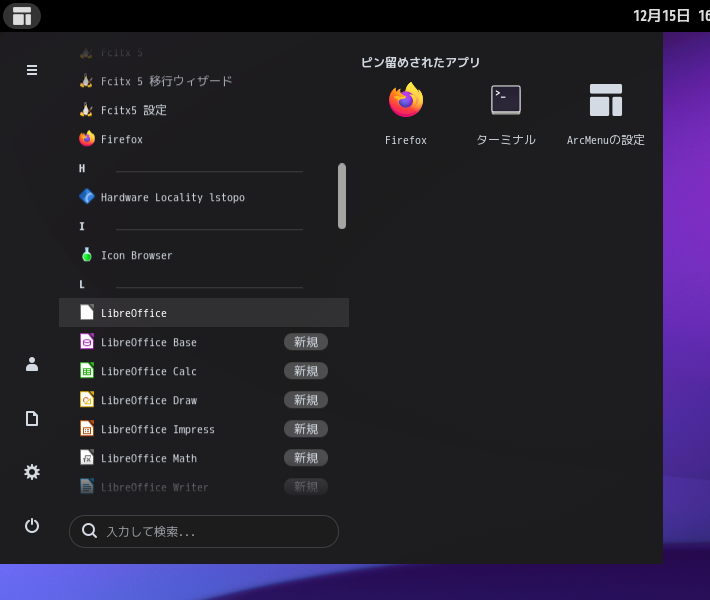Click LibreOffice Writer icon
The width and height of the screenshot is (710, 600).
[87, 486]
